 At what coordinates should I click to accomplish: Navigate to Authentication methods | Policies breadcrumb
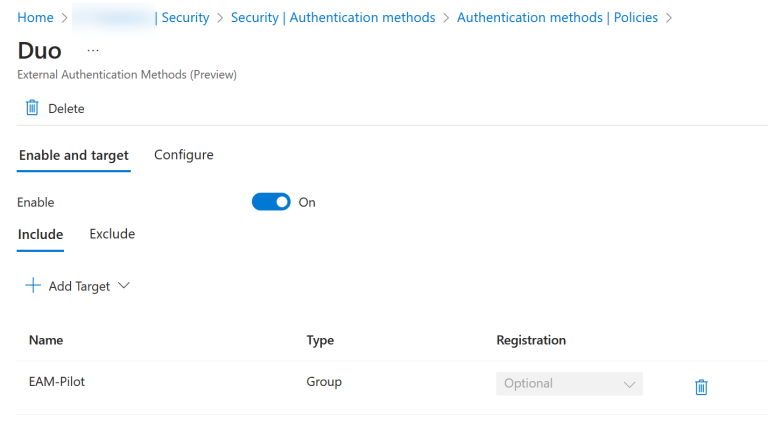557,17
